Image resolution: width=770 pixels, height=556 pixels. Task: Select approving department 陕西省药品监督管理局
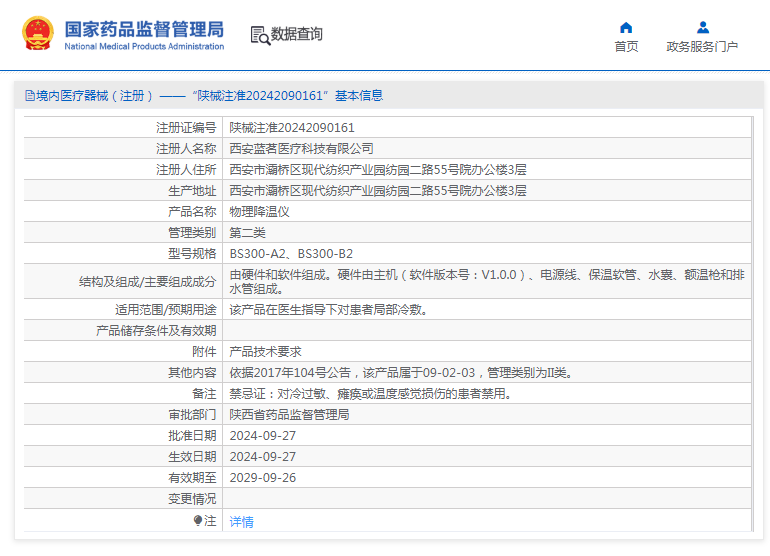coord(289,415)
